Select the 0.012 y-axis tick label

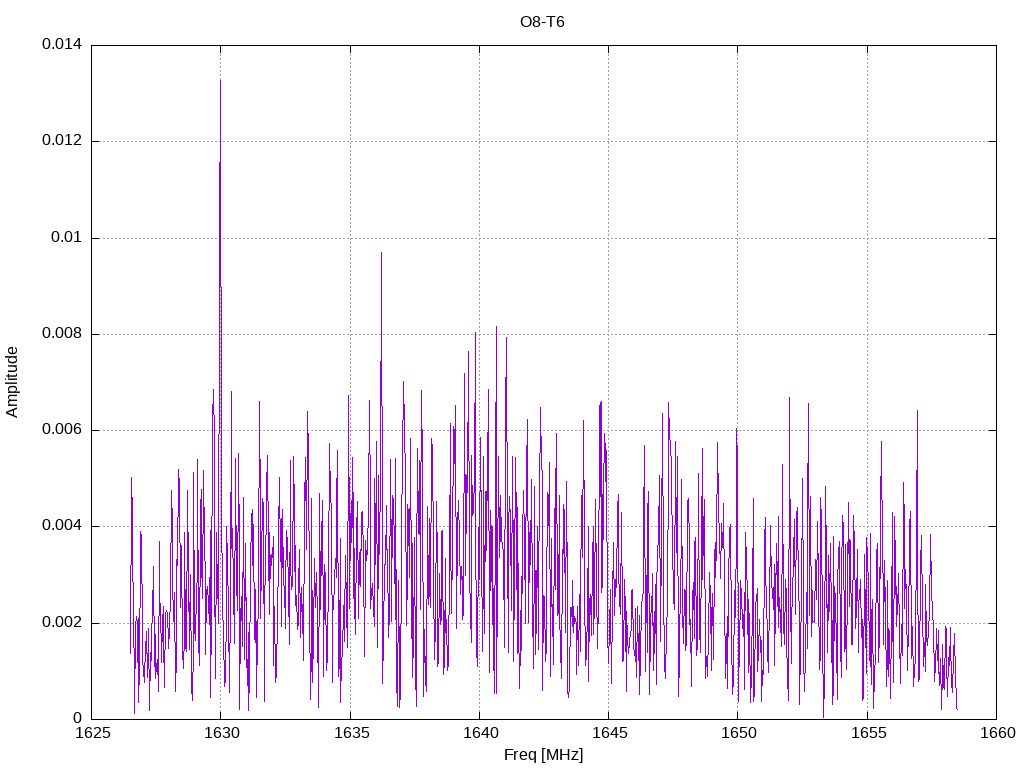pos(61,141)
